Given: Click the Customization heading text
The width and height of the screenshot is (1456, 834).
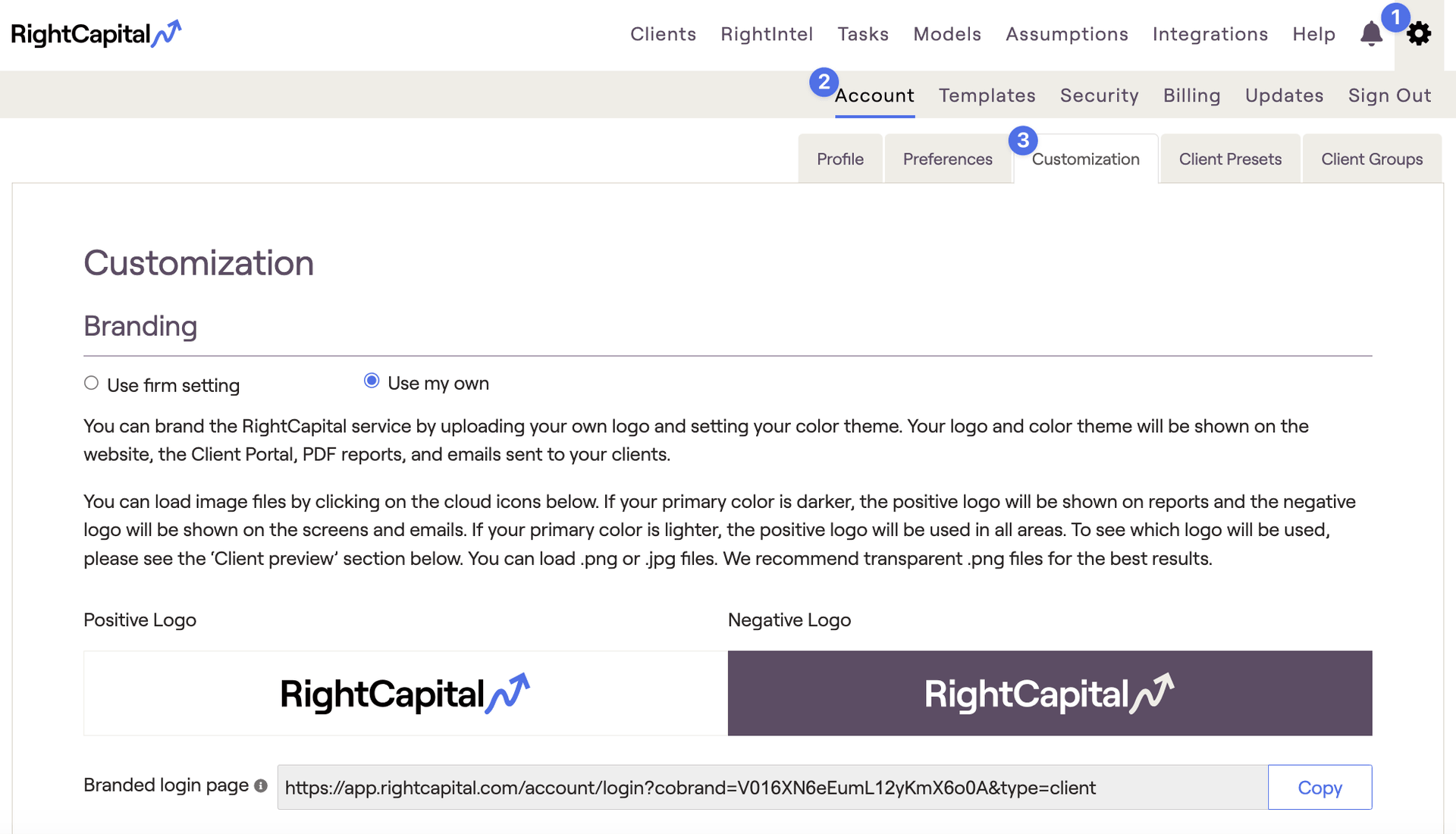Looking at the screenshot, I should [199, 263].
